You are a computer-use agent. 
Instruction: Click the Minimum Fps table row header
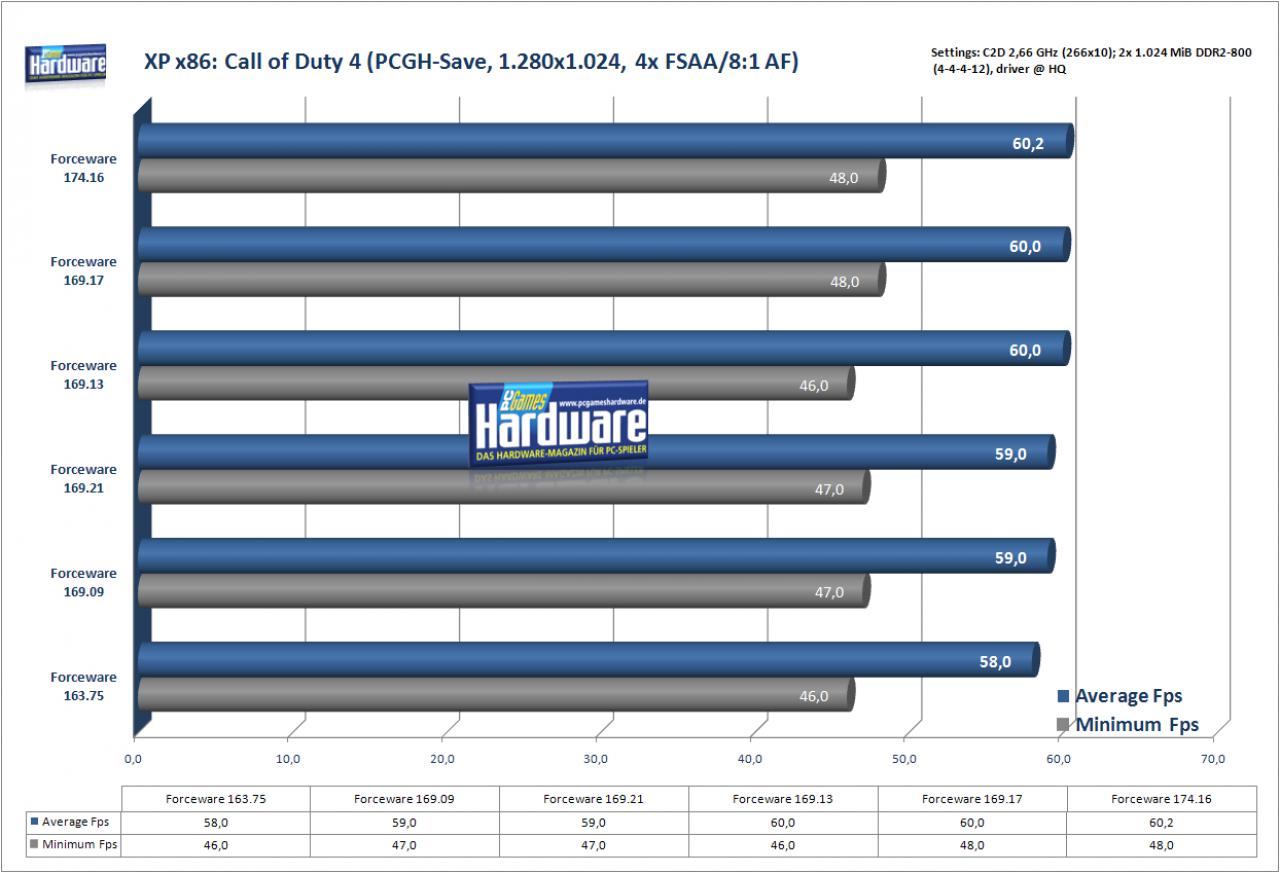tap(73, 845)
